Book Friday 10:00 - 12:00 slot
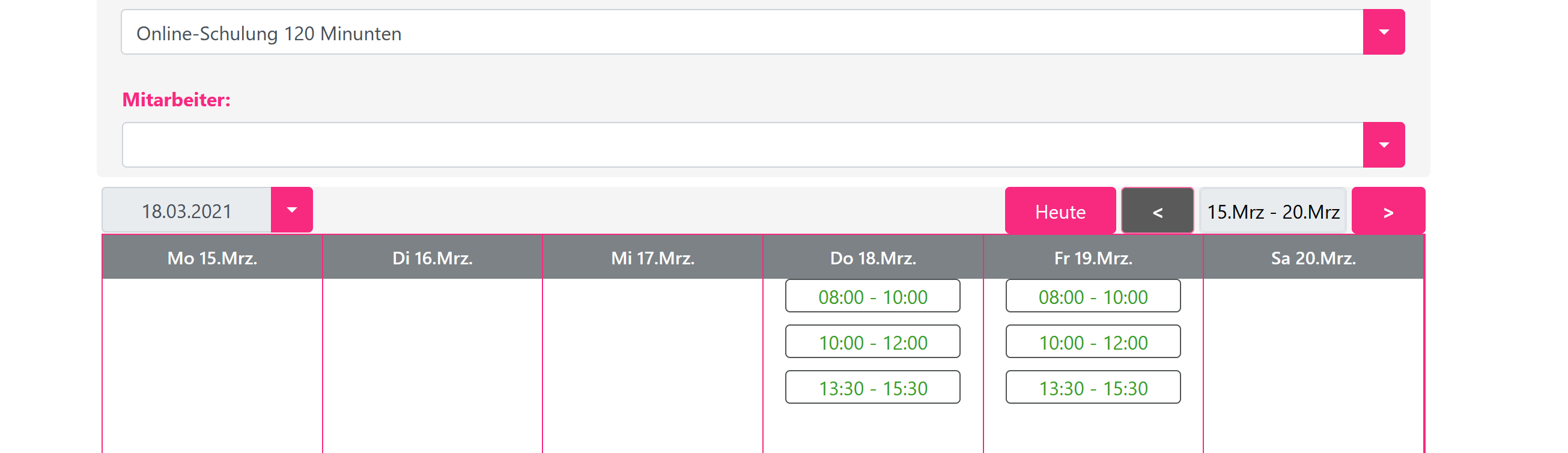 [x=1093, y=342]
